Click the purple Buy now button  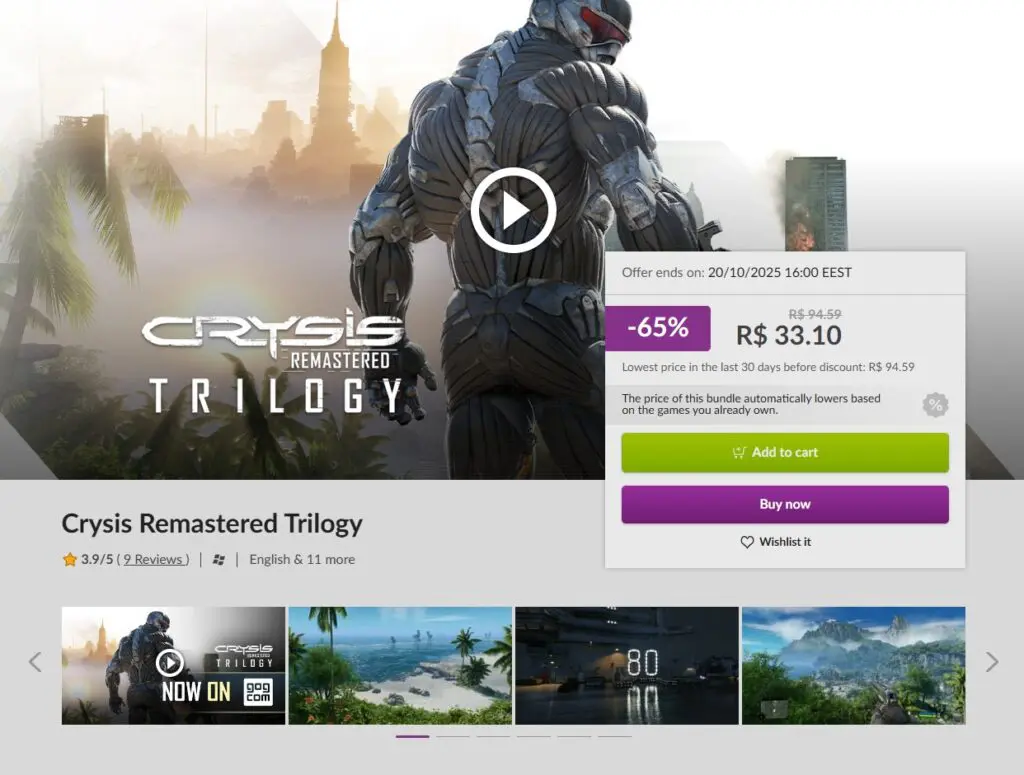pyautogui.click(x=785, y=504)
